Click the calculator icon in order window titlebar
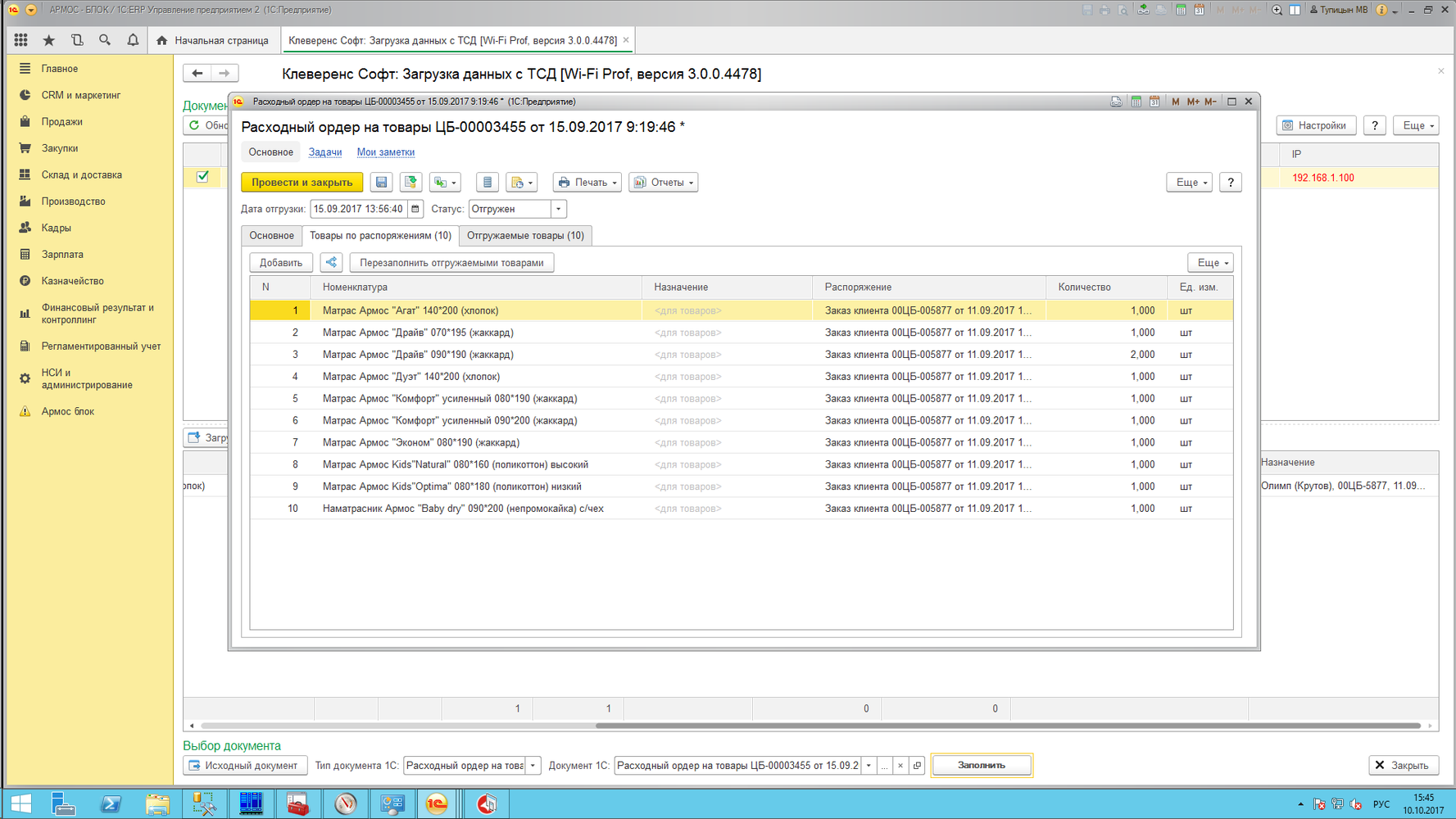Viewport: 1456px width, 819px height. 1136,102
